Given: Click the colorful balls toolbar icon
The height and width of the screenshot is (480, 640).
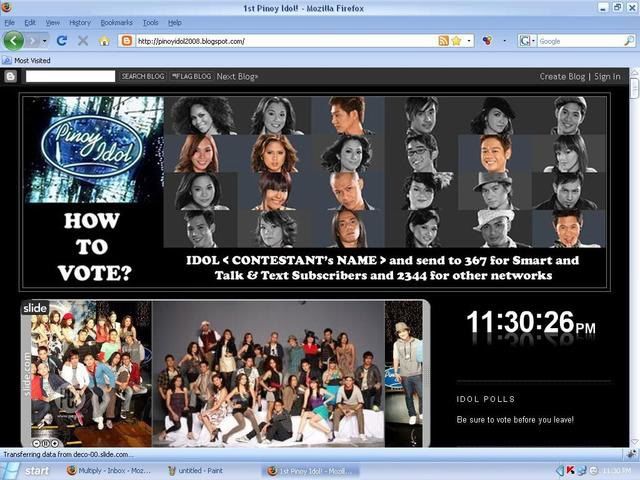Looking at the screenshot, I should coord(487,40).
